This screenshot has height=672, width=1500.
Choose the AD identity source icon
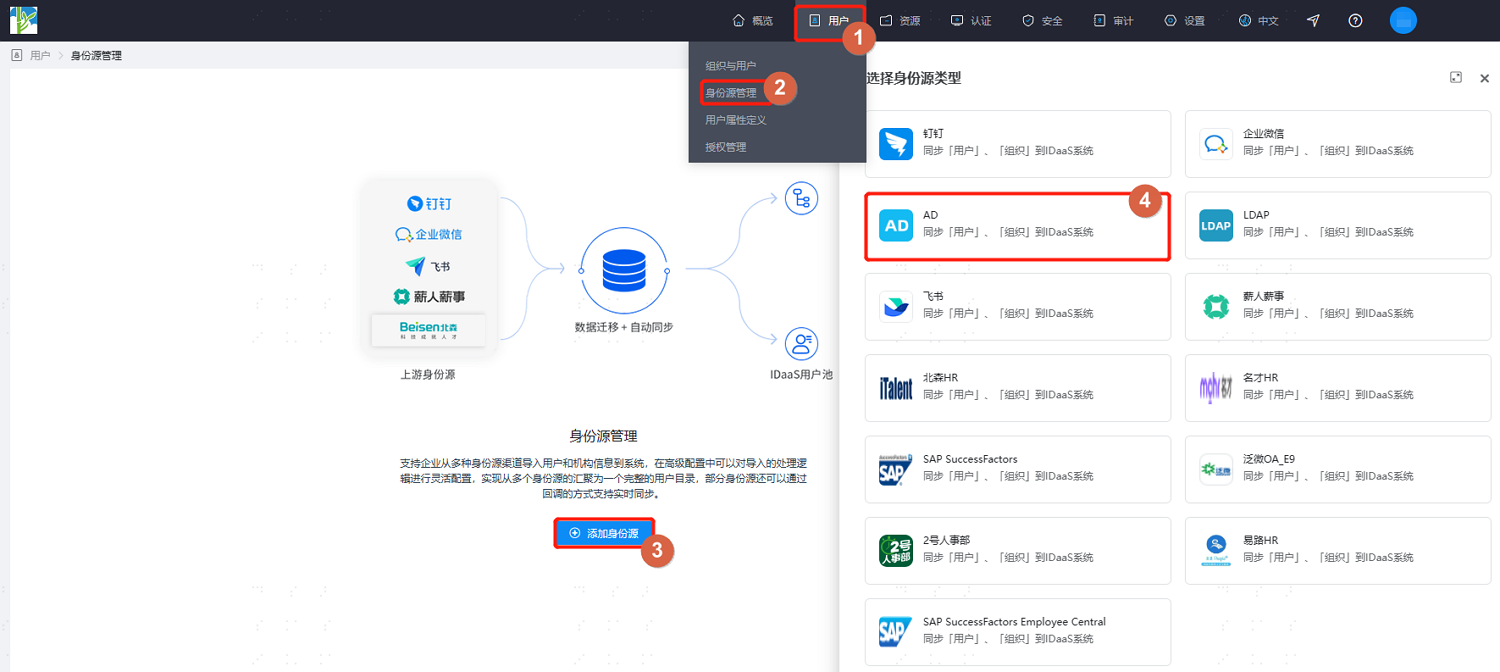896,225
